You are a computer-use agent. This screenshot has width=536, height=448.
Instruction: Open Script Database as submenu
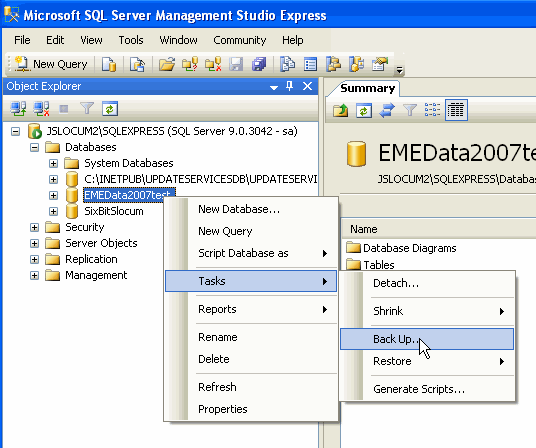(x=251, y=253)
